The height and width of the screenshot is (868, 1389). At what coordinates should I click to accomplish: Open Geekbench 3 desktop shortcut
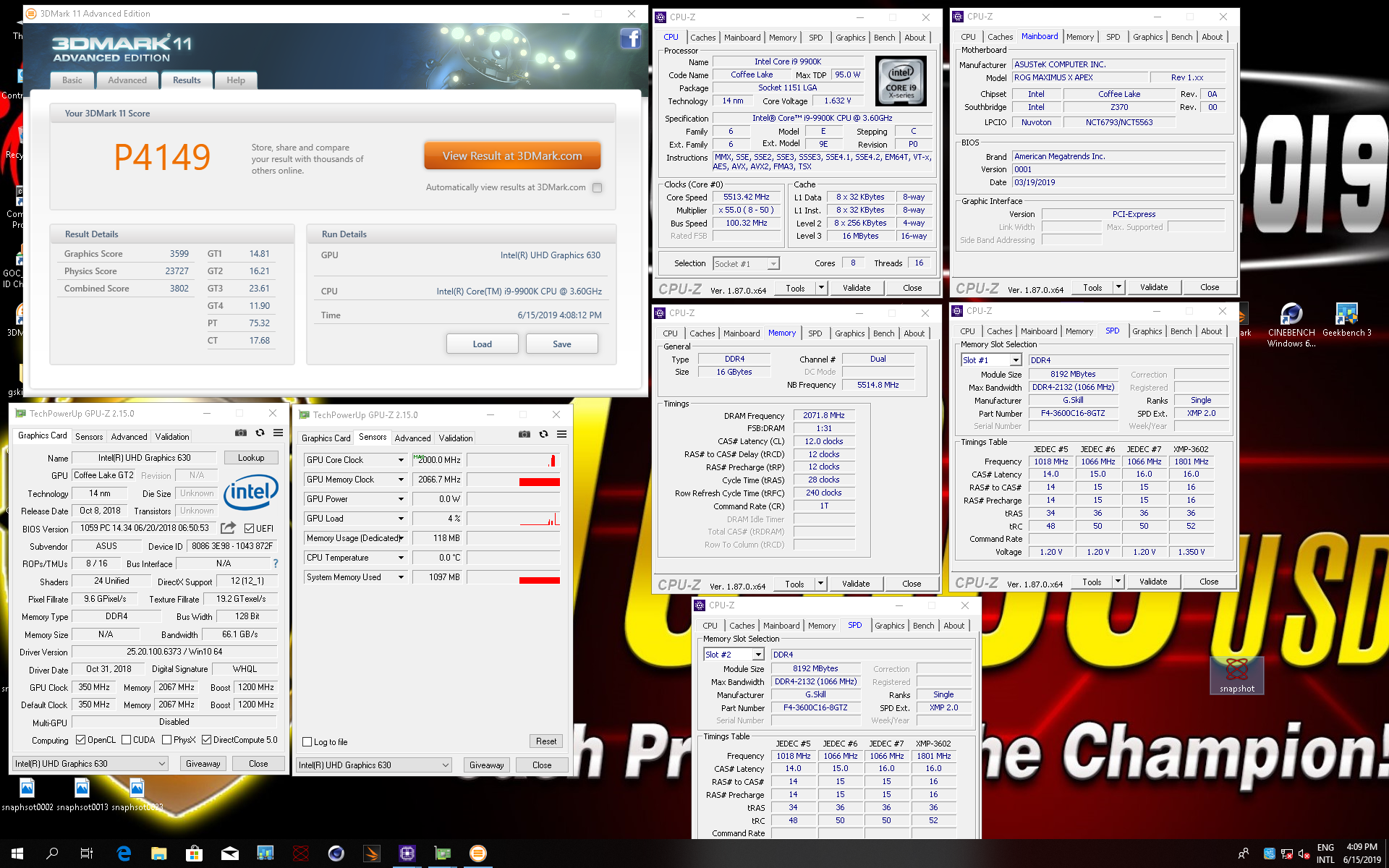coord(1346,320)
